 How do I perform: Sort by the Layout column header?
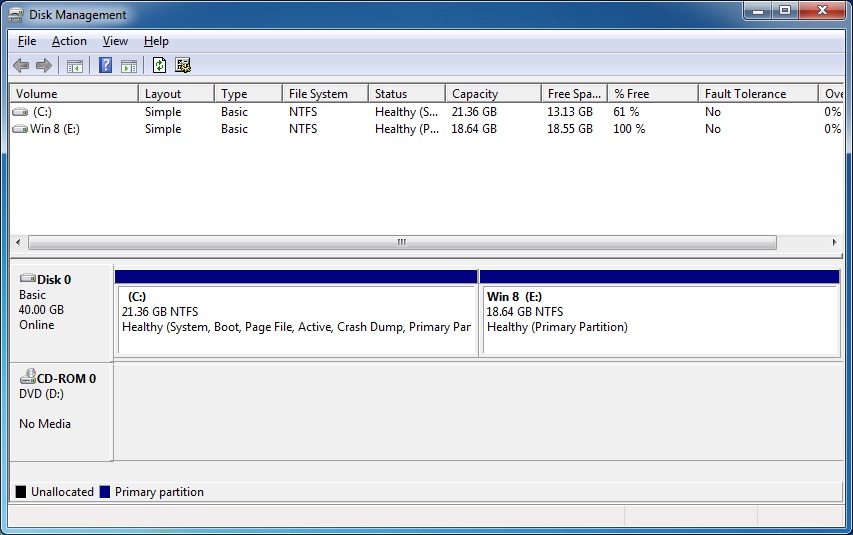click(x=176, y=94)
